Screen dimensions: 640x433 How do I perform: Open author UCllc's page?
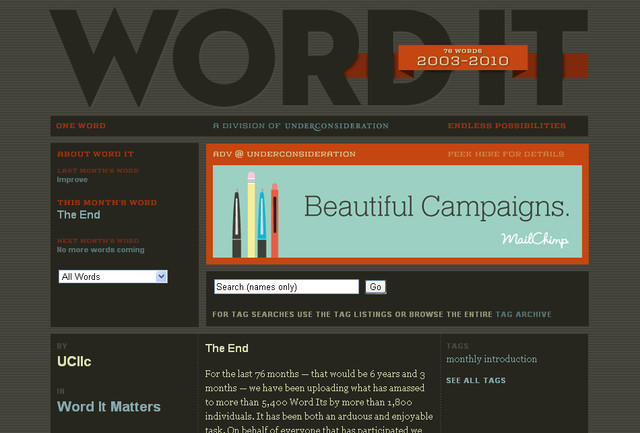74,361
